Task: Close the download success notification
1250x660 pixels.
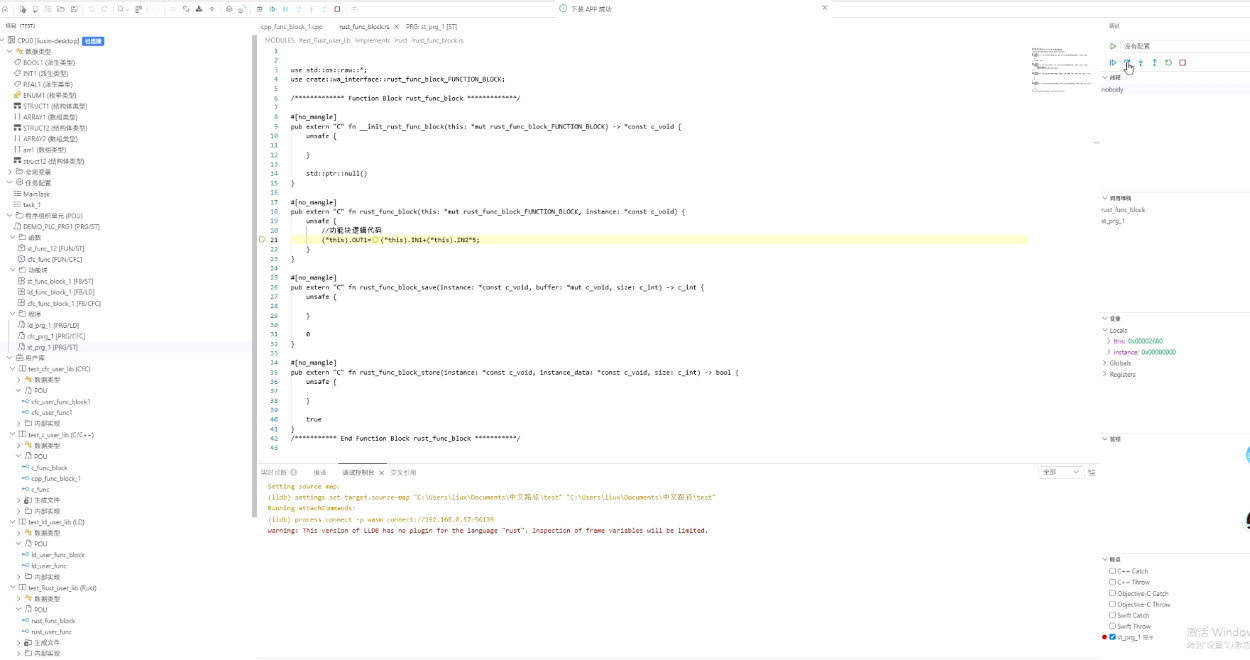Action: pyautogui.click(x=824, y=8)
